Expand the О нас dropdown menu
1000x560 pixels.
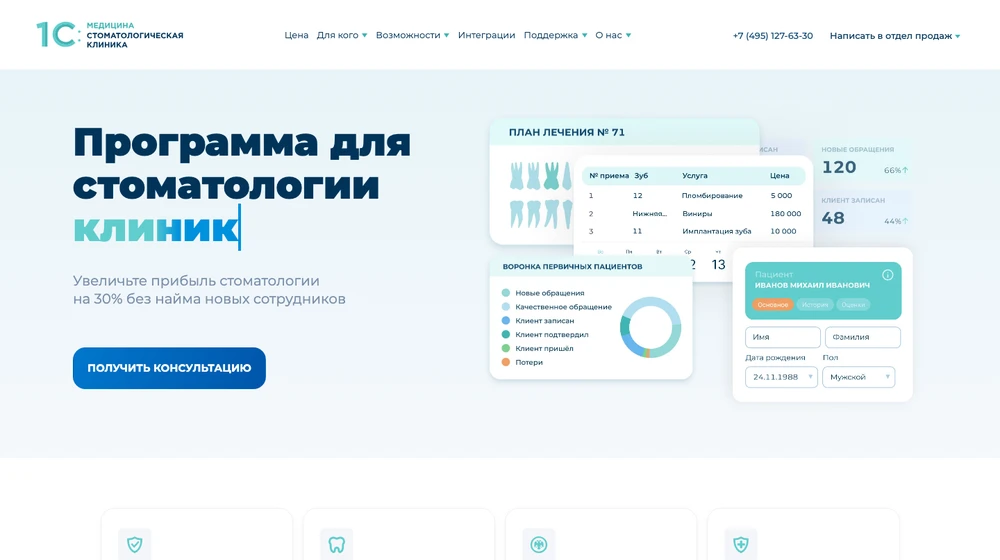tap(614, 35)
